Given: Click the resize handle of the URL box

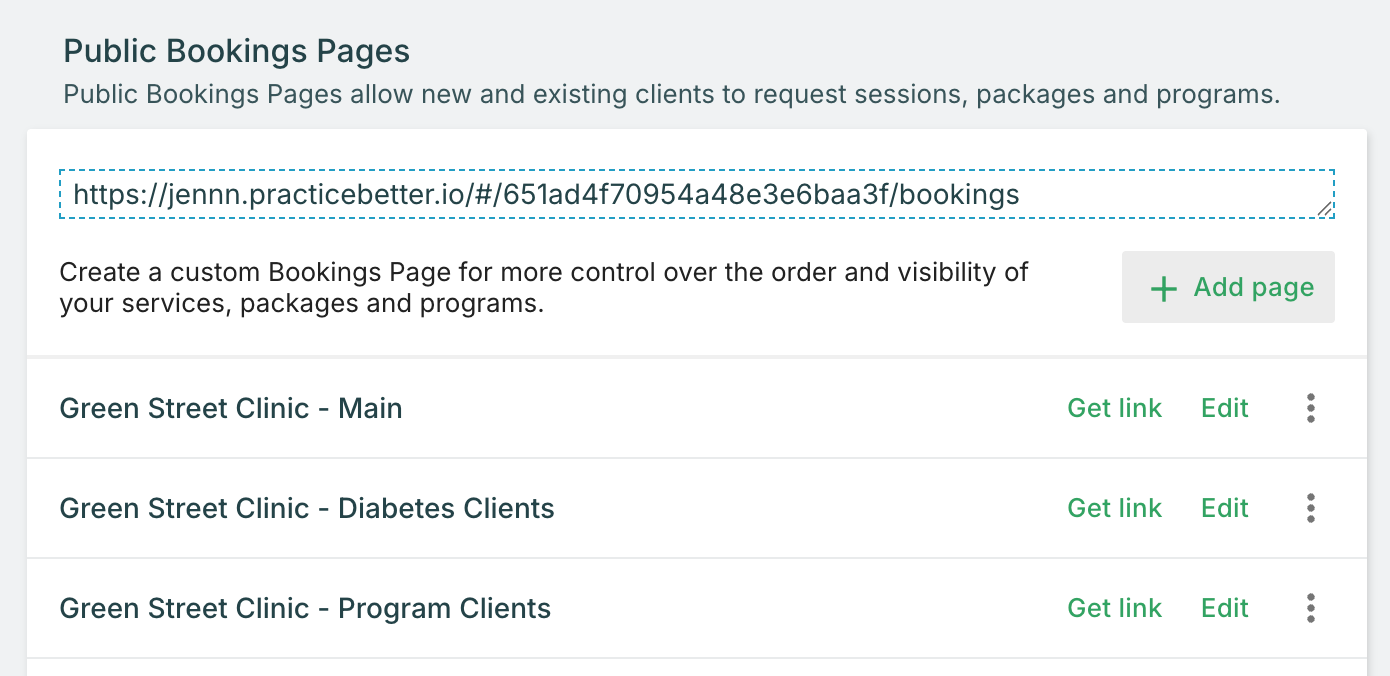Looking at the screenshot, I should tap(1324, 209).
